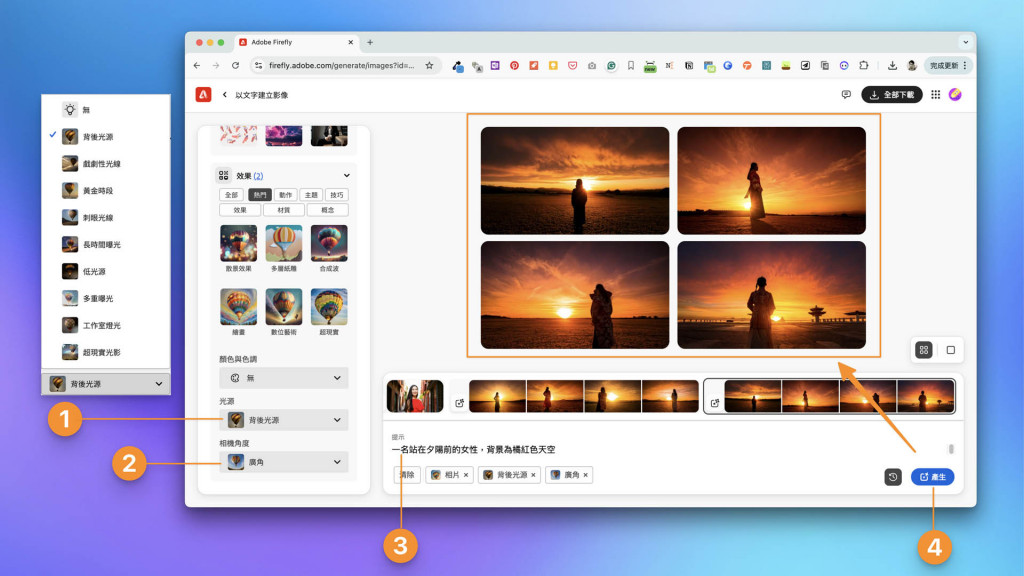
Task: Choose 低光源 in the lighting list
Action: coord(106,271)
